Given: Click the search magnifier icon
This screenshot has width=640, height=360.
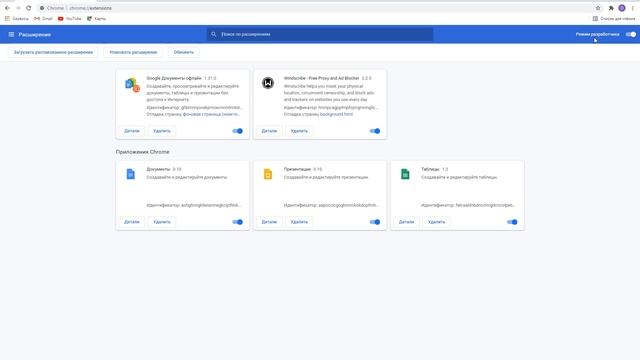Looking at the screenshot, I should [x=213, y=34].
